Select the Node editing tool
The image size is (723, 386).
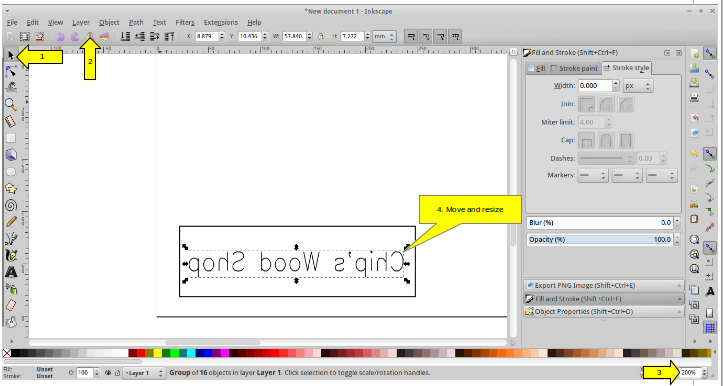pos(11,71)
